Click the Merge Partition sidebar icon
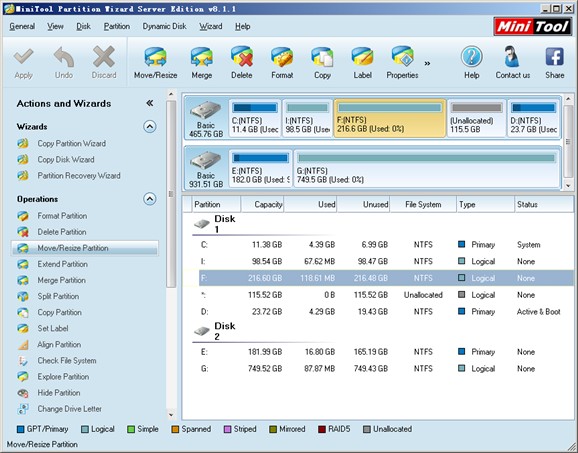578x453 pixels. click(23, 280)
